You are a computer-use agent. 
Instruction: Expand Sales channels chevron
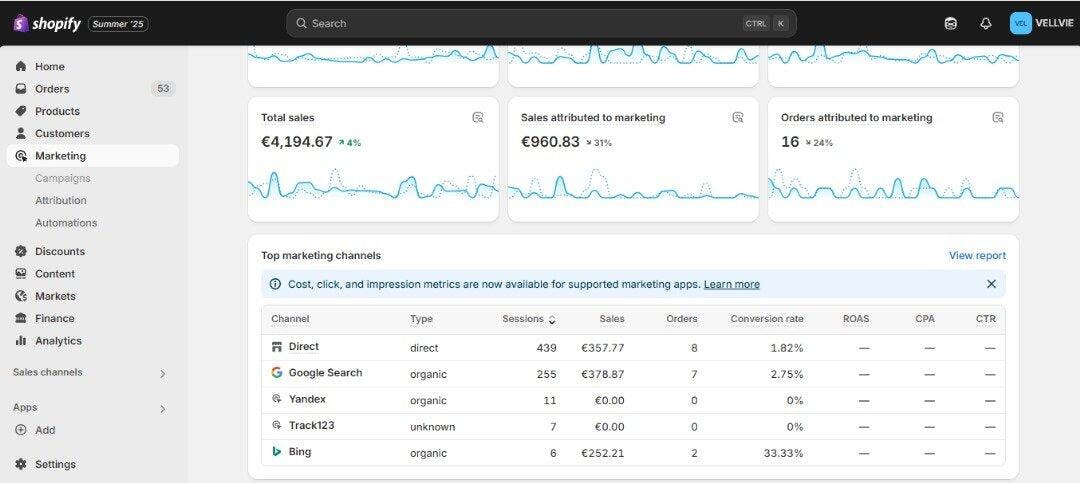coord(163,373)
